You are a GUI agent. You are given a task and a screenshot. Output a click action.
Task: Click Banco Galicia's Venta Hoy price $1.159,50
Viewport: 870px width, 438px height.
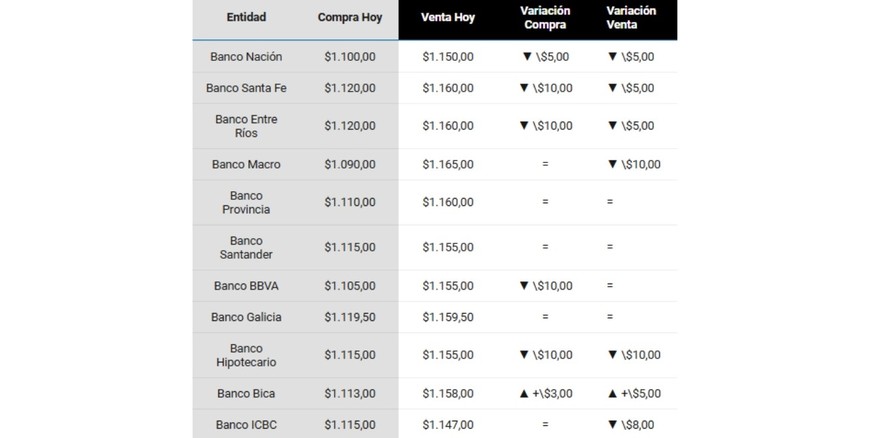448,317
